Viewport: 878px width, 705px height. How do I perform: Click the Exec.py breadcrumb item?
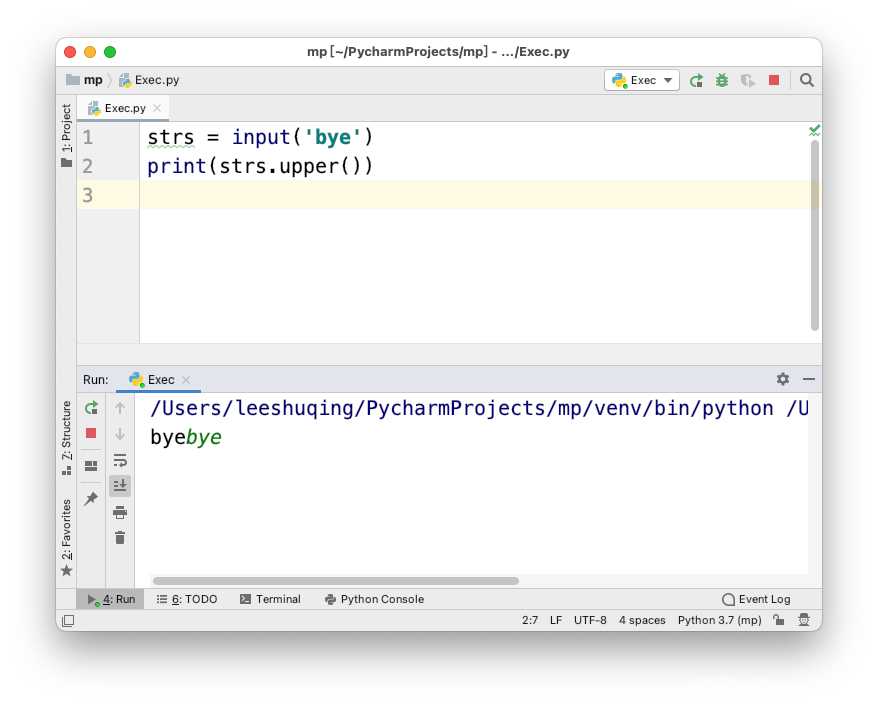tap(150, 80)
